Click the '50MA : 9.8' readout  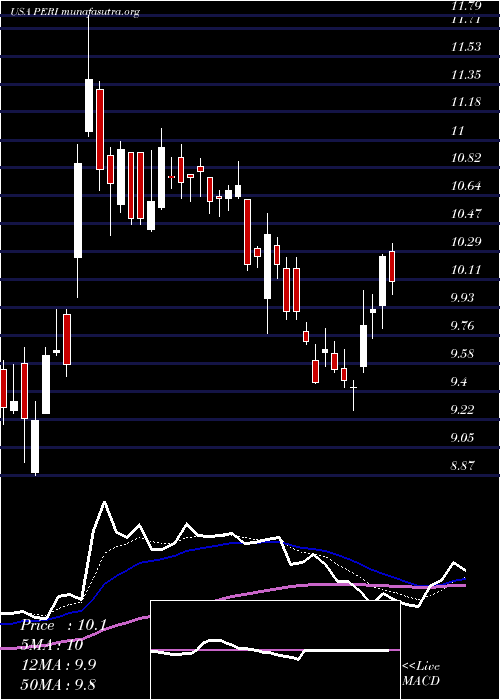[x=58, y=684]
